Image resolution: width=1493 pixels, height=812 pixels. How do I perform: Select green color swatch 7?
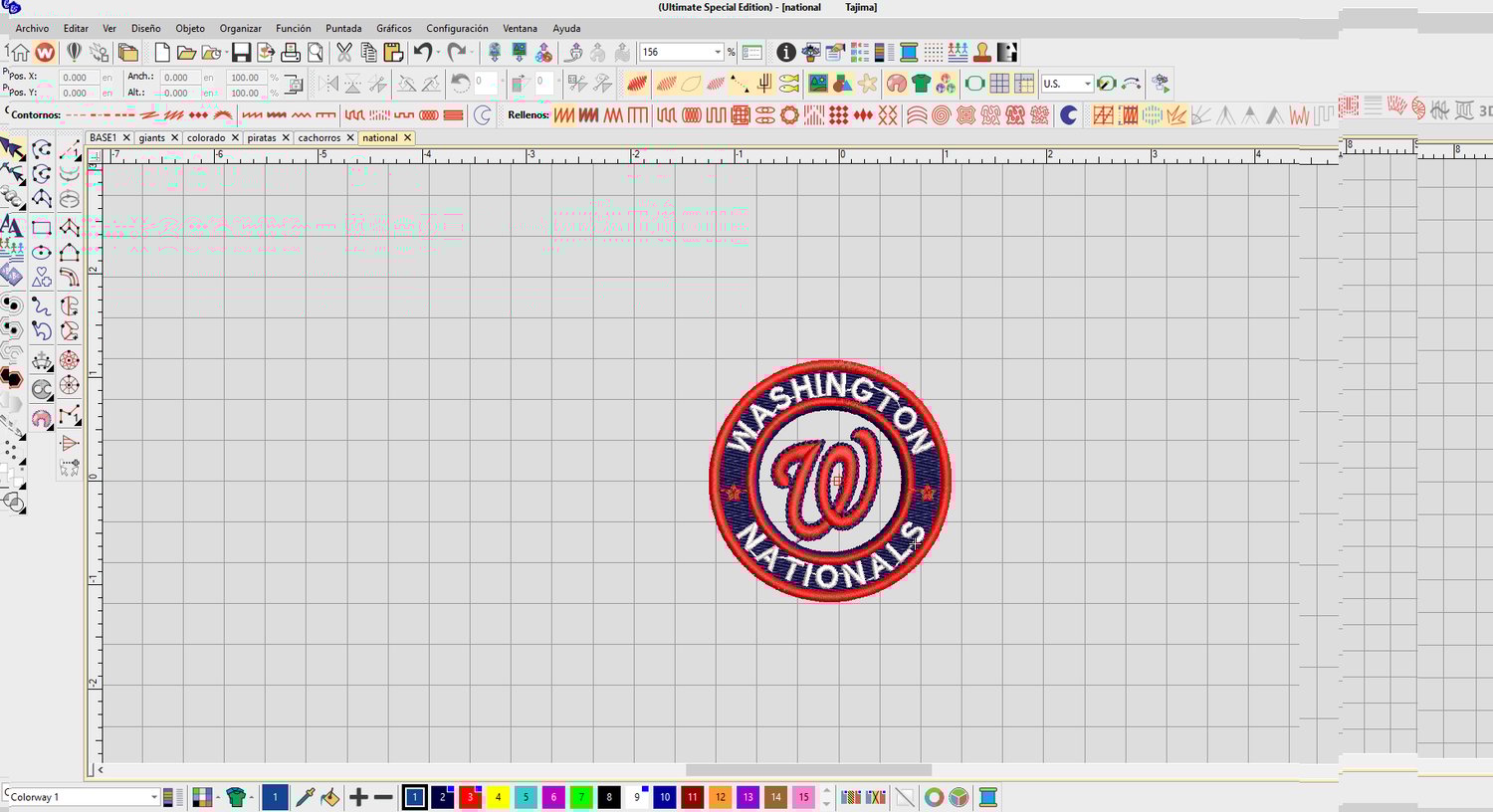(x=581, y=797)
